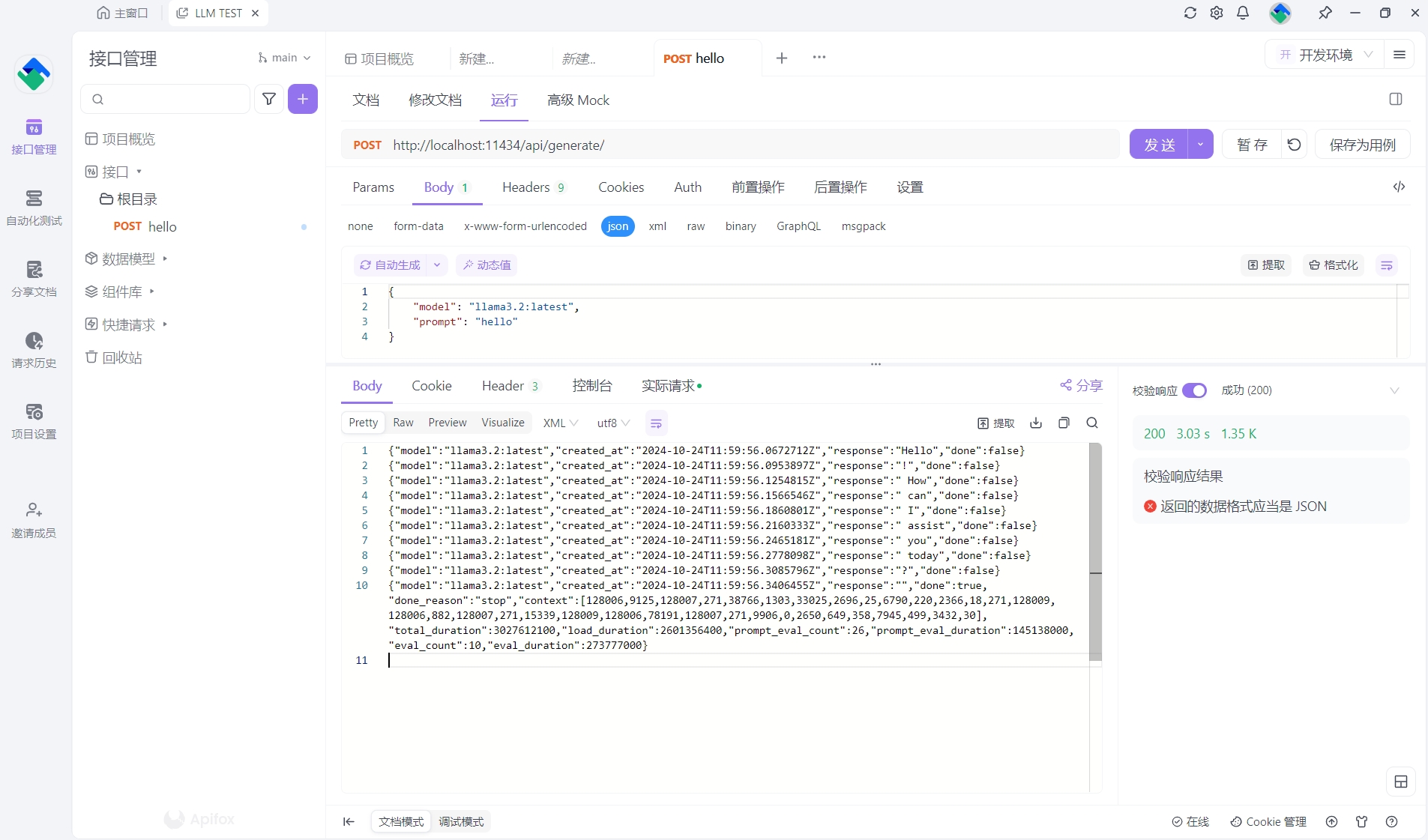The width and height of the screenshot is (1428, 840).
Task: Open settings gear in title bar
Action: click(1217, 13)
